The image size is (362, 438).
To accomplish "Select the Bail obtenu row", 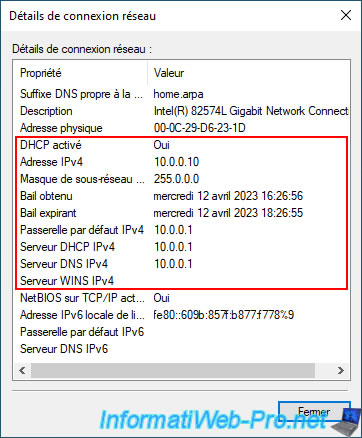I will [x=182, y=196].
